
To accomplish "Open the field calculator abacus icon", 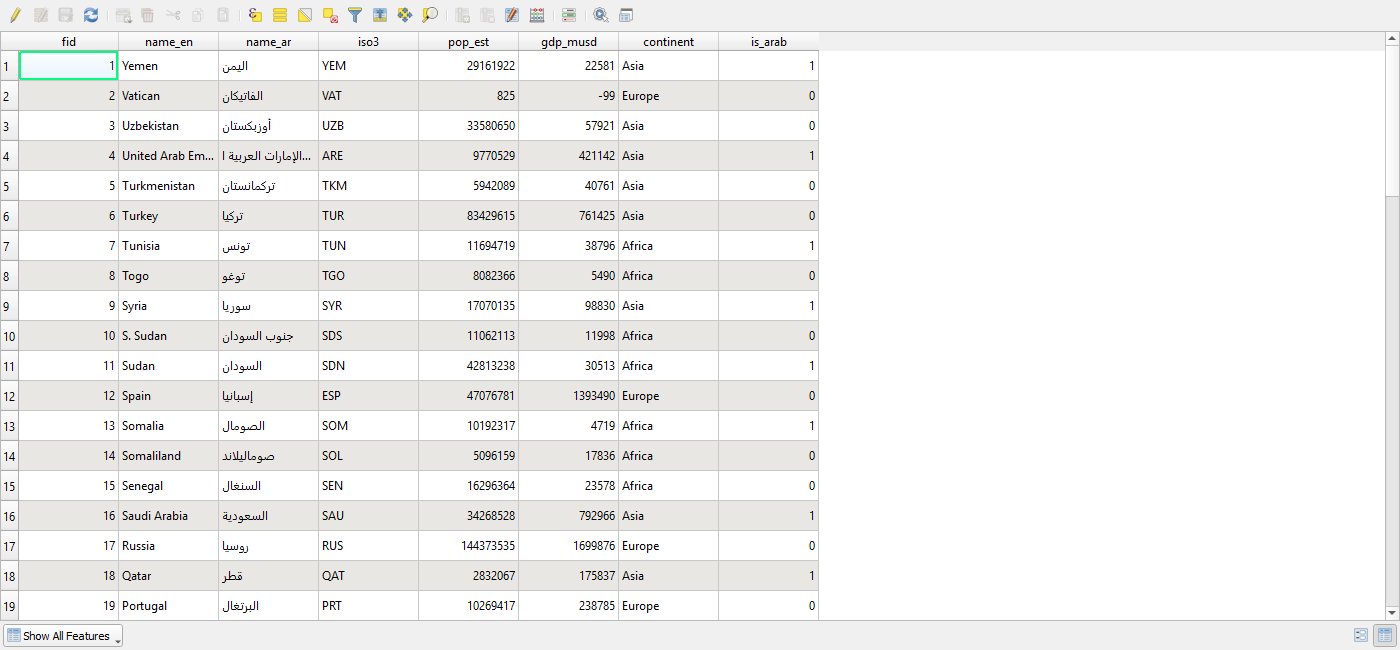I will (537, 15).
